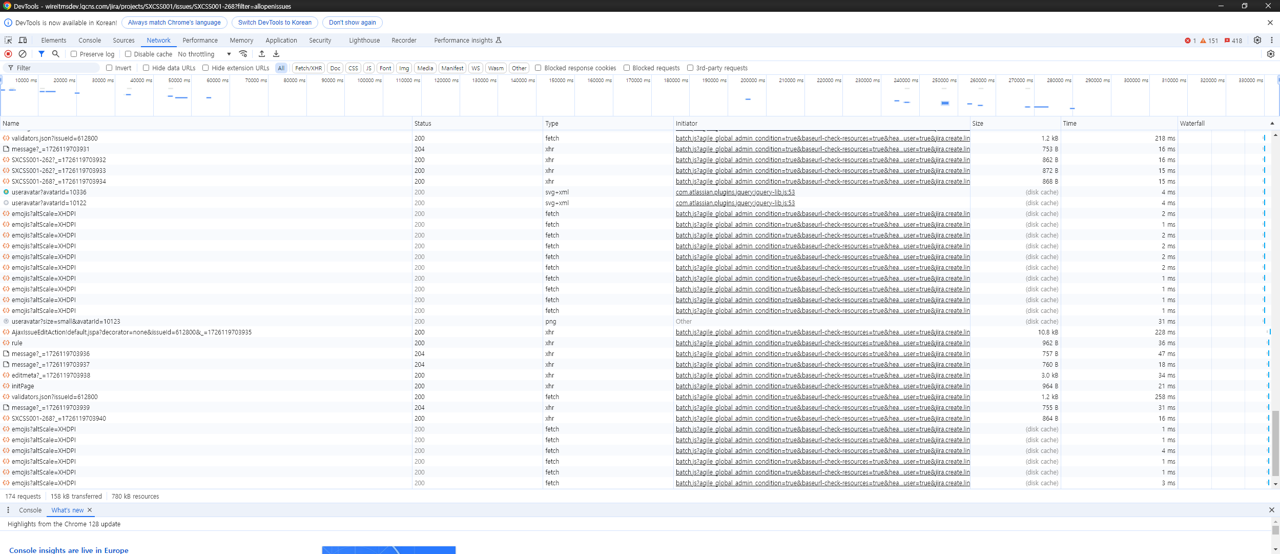Image resolution: width=1280 pixels, height=554 pixels.
Task: Open the Console tab in bottom drawer
Action: [x=30, y=510]
